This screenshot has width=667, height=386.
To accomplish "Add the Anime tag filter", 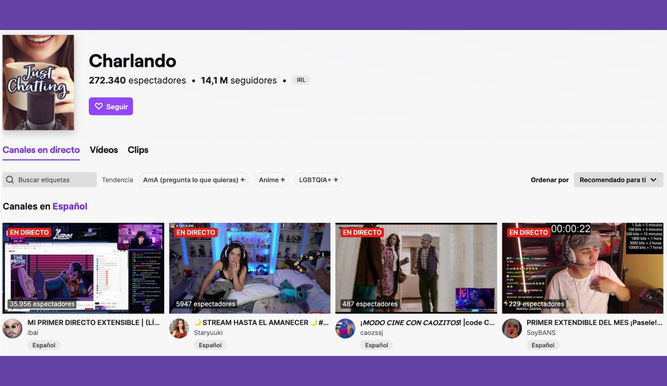I will [271, 180].
